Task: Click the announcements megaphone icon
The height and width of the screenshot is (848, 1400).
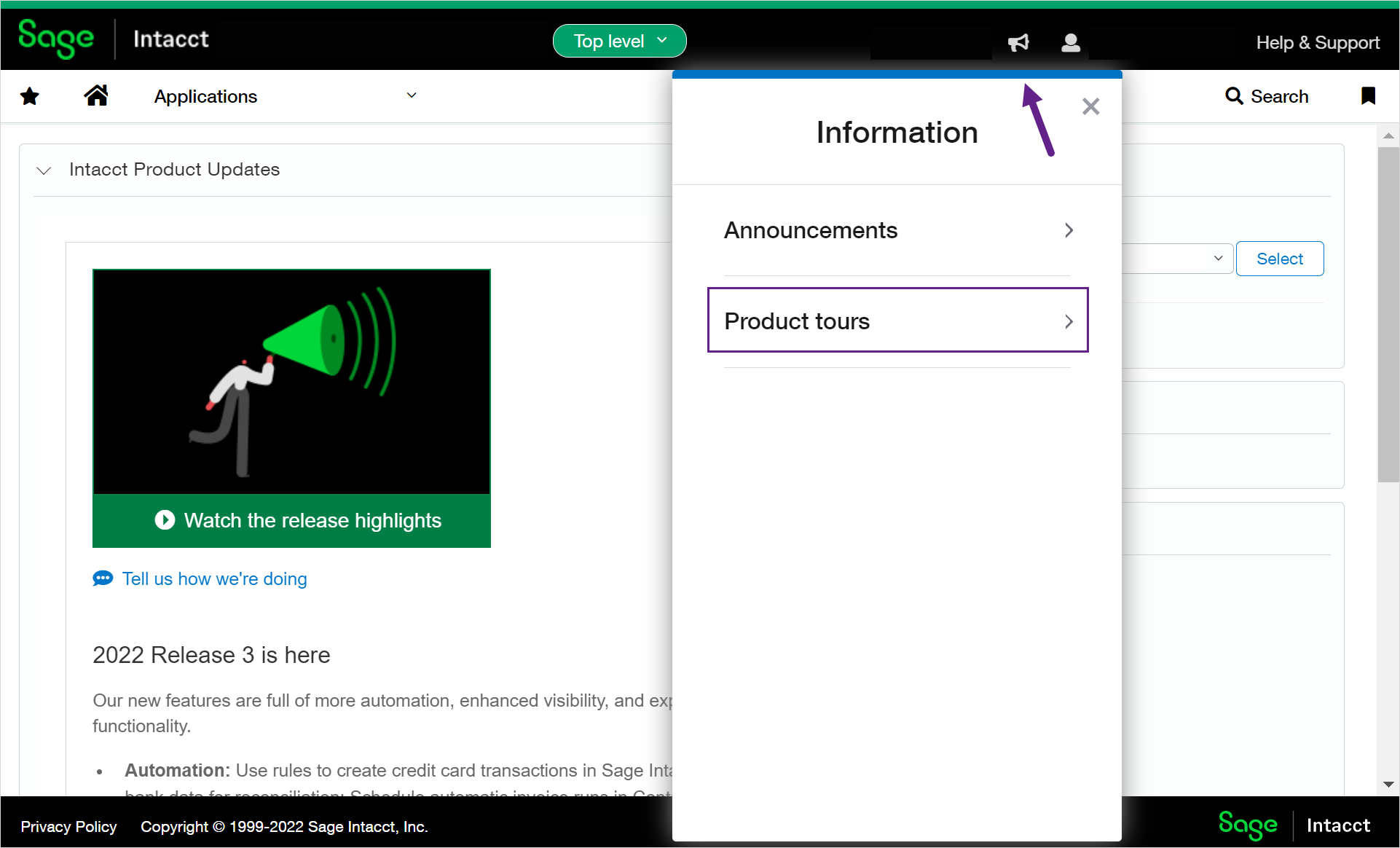Action: [x=1018, y=43]
